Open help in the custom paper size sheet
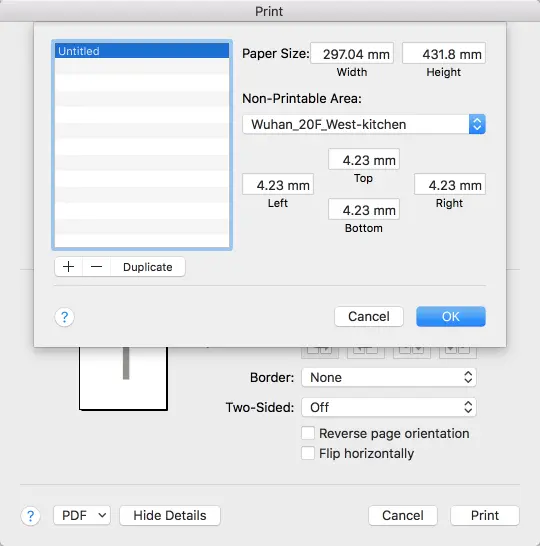Image resolution: width=540 pixels, height=546 pixels. (x=64, y=317)
